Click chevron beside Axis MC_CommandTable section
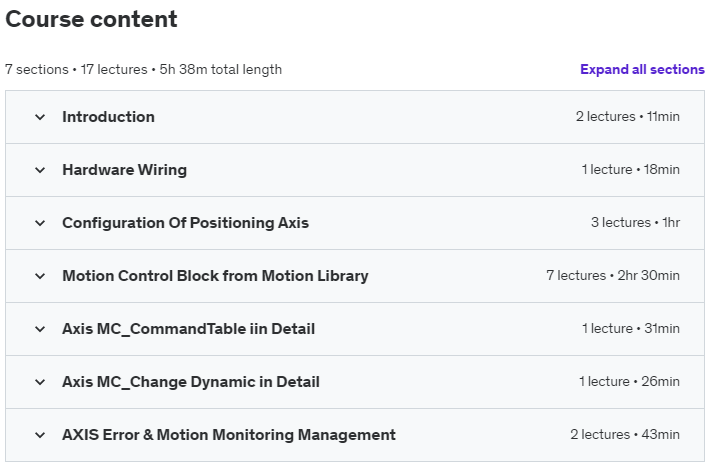 (x=40, y=329)
